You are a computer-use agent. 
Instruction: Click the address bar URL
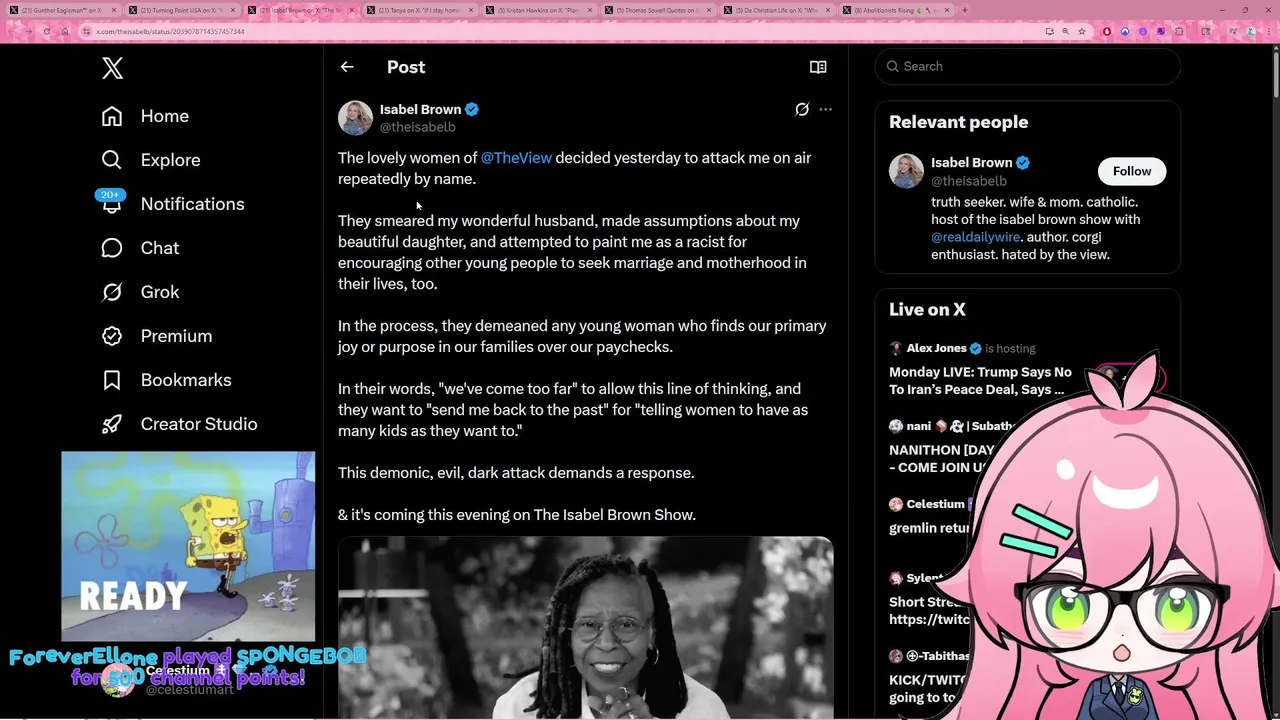click(x=170, y=31)
